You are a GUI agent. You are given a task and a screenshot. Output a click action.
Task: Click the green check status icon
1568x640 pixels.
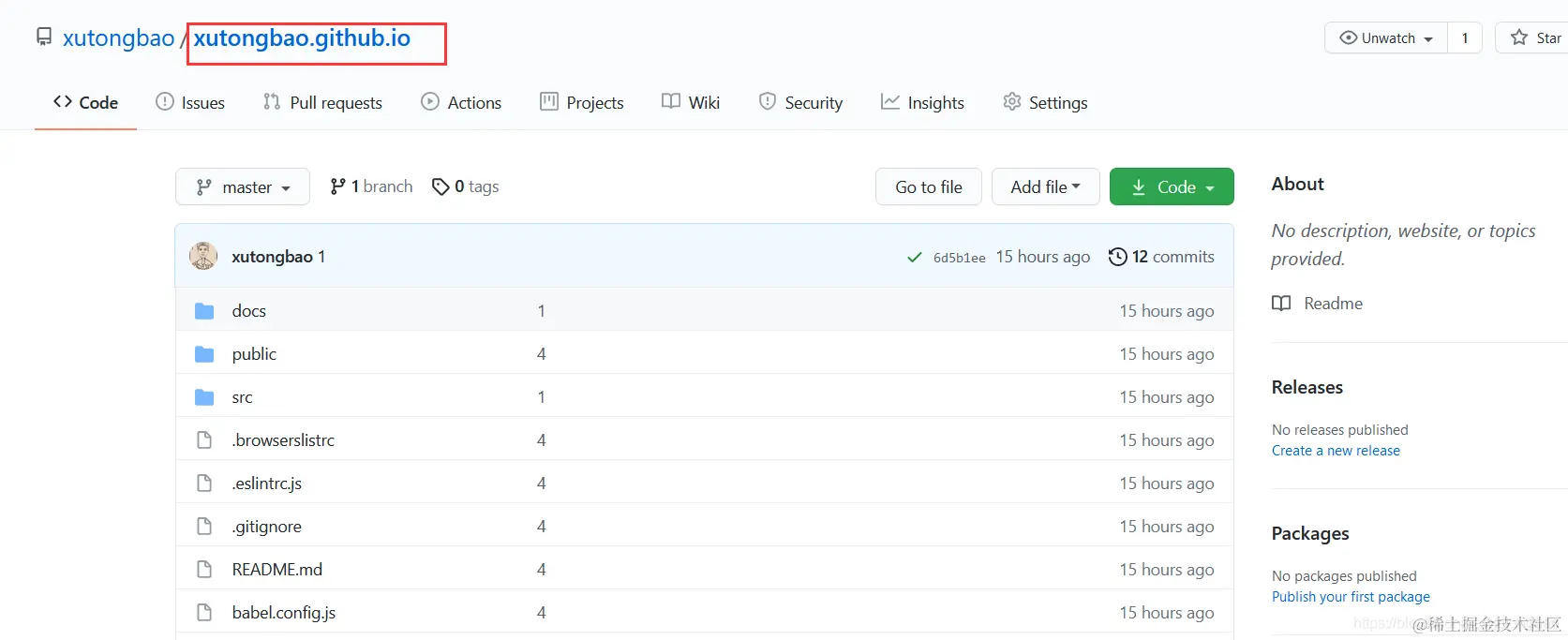tap(914, 257)
